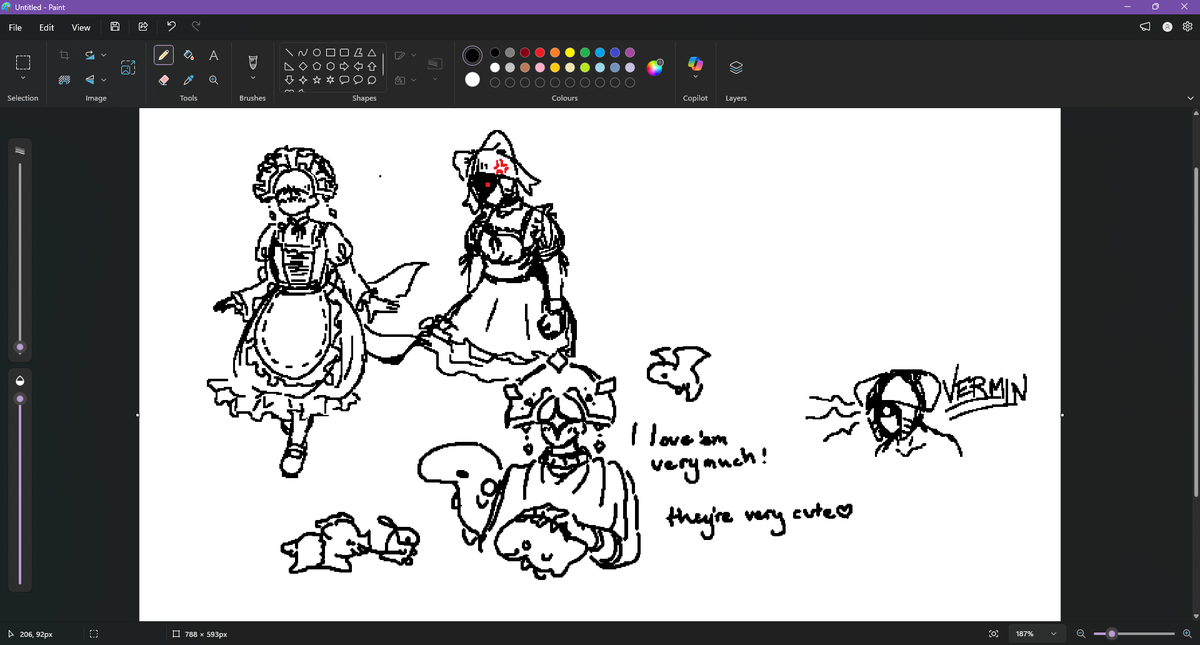Image resolution: width=1200 pixels, height=645 pixels.
Task: Pick the yellow colour swatch
Action: pos(570,52)
